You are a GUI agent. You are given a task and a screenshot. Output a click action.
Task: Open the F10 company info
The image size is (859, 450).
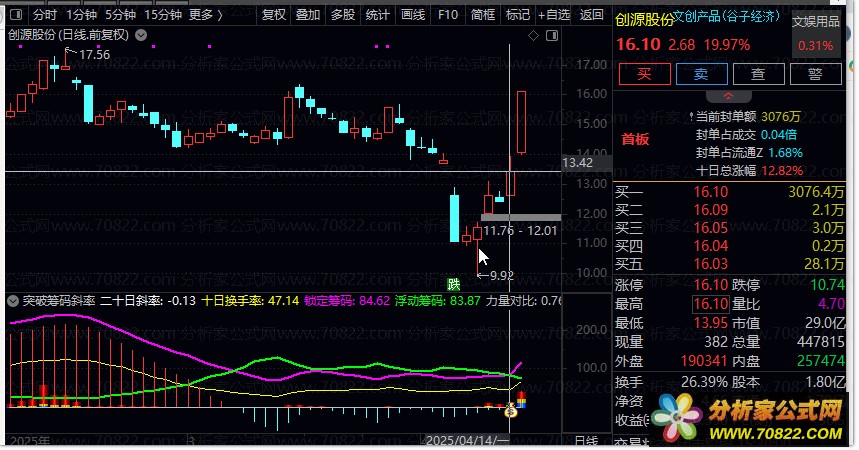click(448, 15)
